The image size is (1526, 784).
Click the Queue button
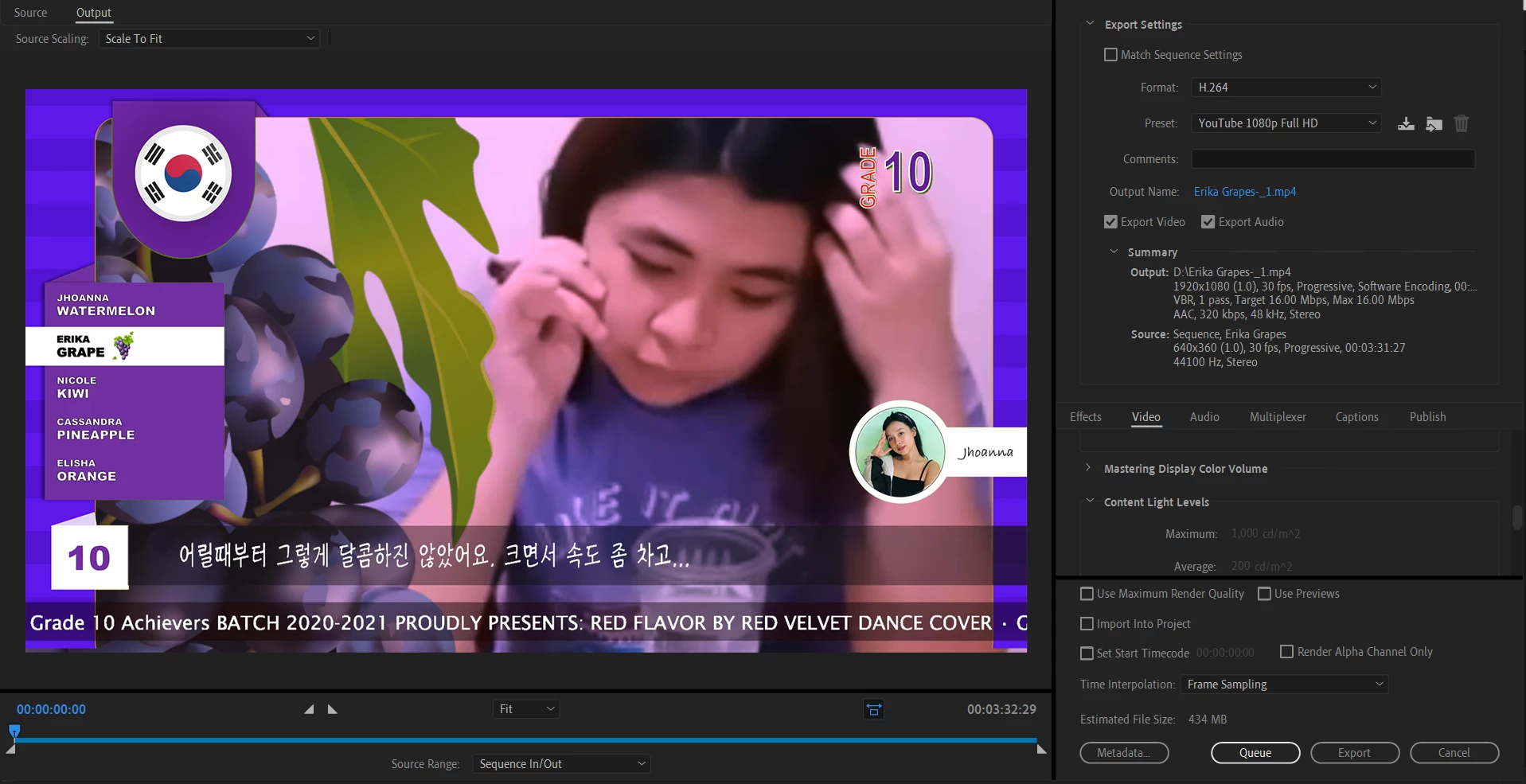pos(1255,753)
